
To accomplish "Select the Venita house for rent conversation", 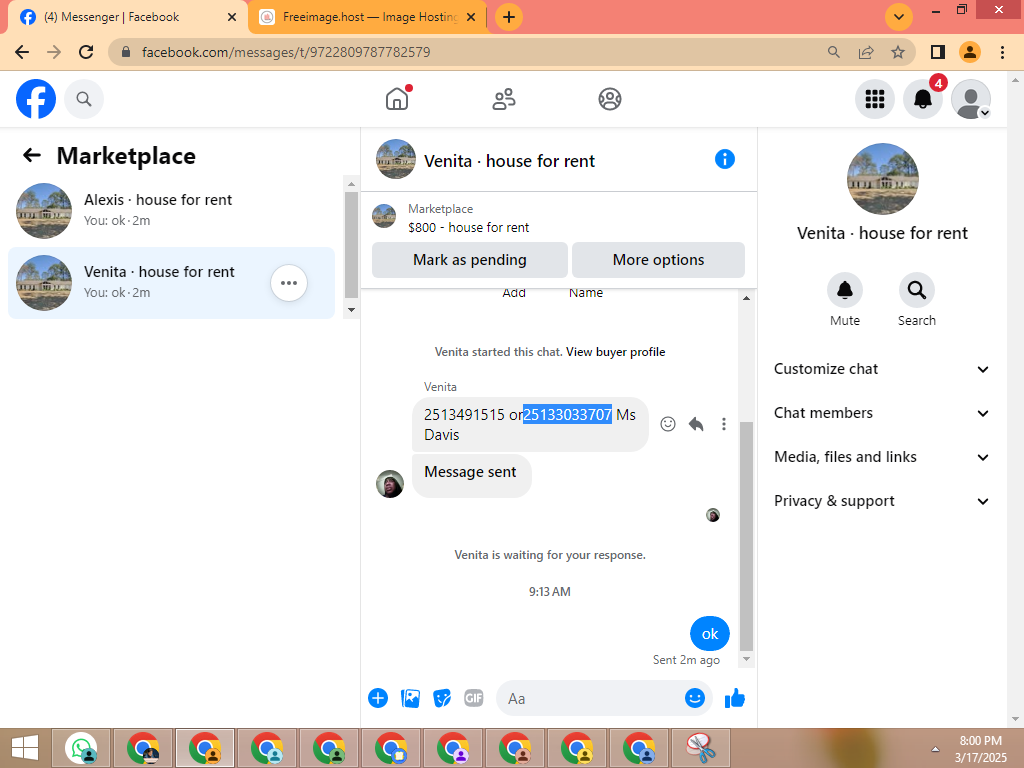I will (x=171, y=283).
